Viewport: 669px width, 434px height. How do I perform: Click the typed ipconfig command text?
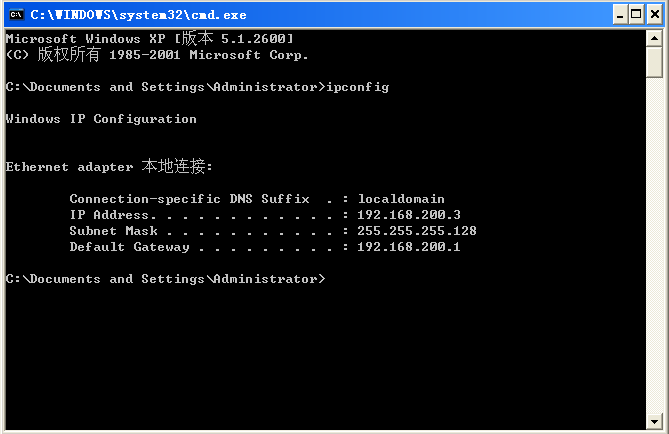click(x=358, y=87)
